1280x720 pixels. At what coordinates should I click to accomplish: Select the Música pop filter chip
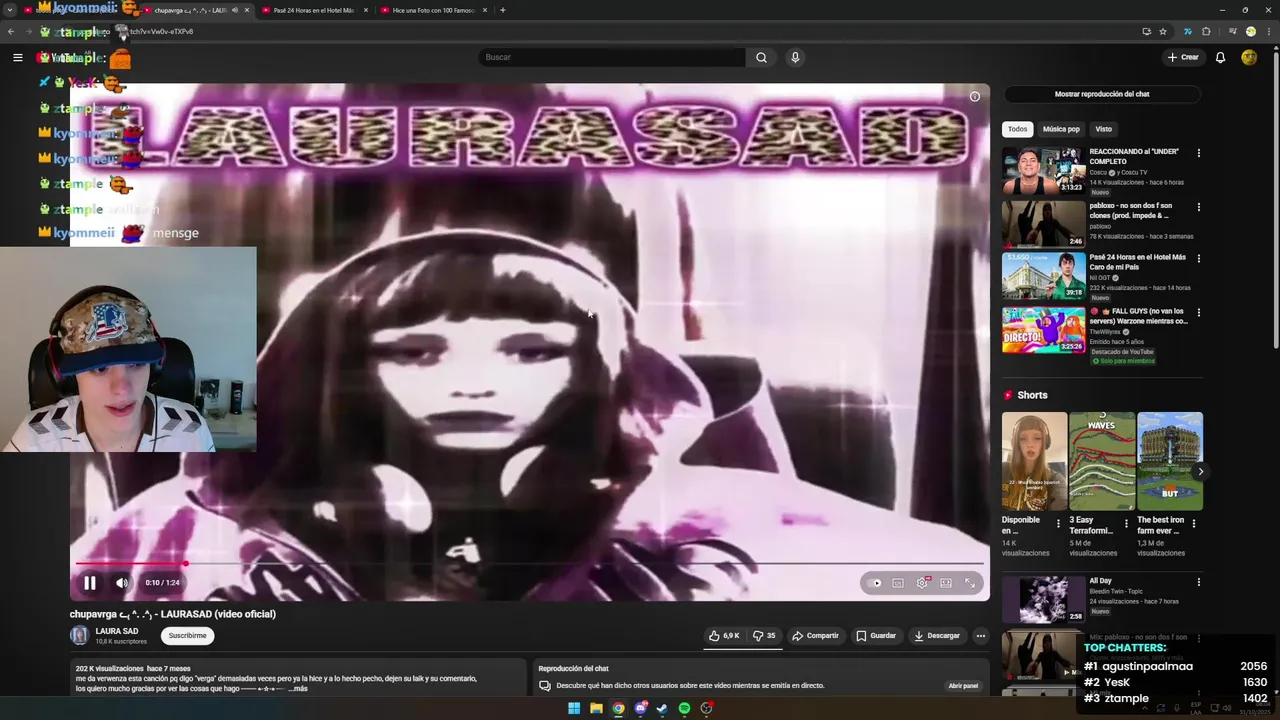pyautogui.click(x=1061, y=129)
